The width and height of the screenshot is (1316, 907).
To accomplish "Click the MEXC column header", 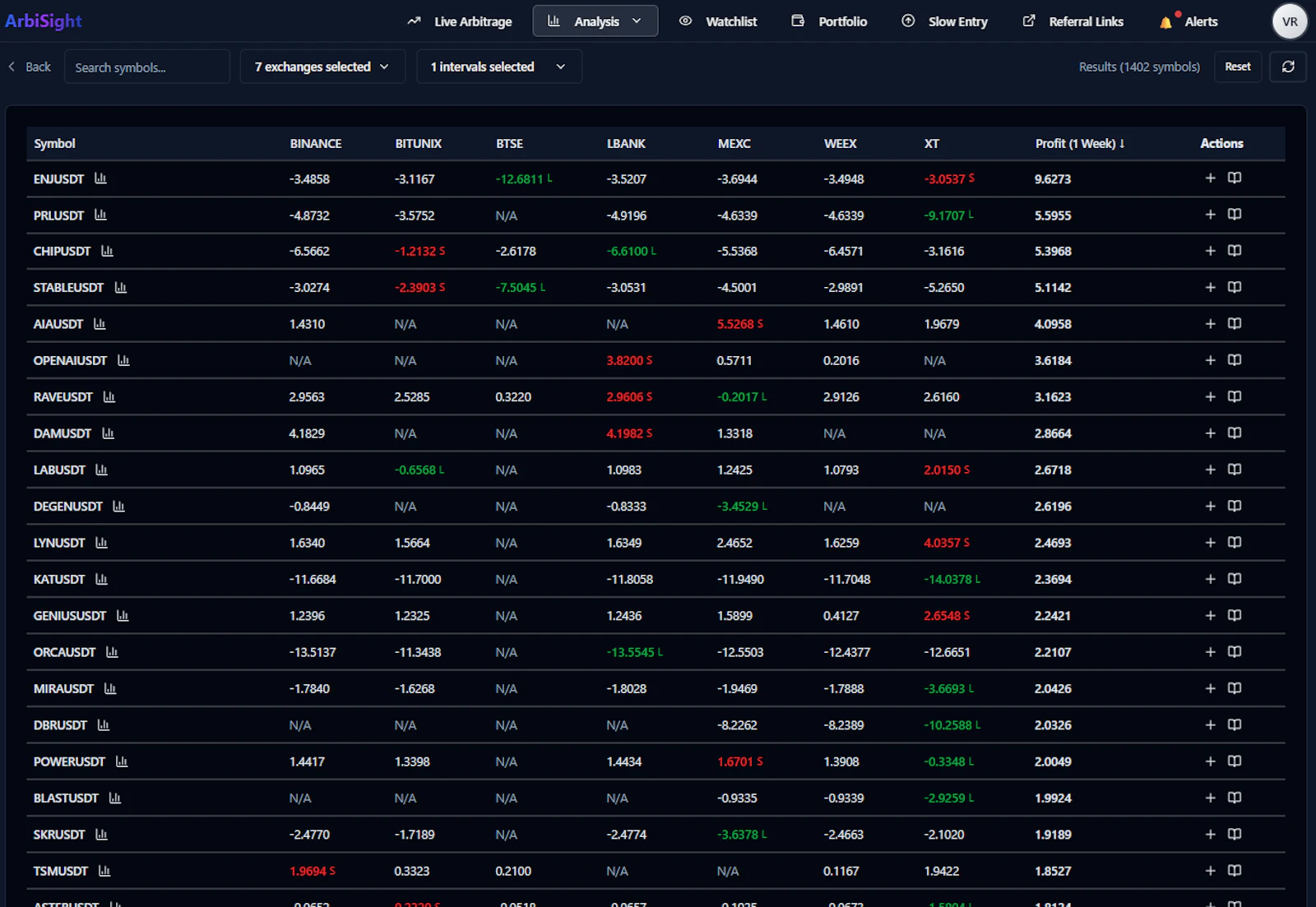I will 734,143.
